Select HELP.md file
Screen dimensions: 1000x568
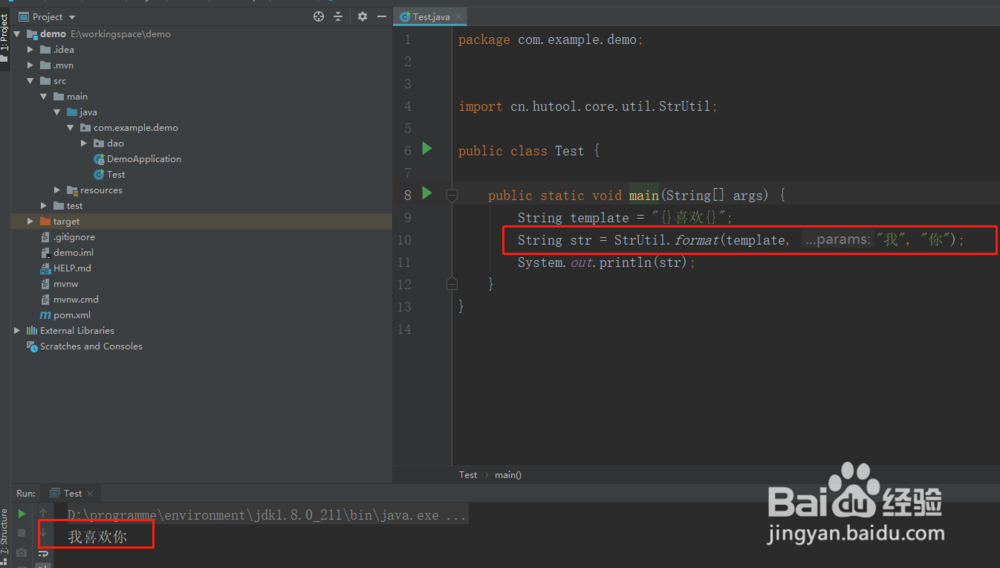point(71,268)
